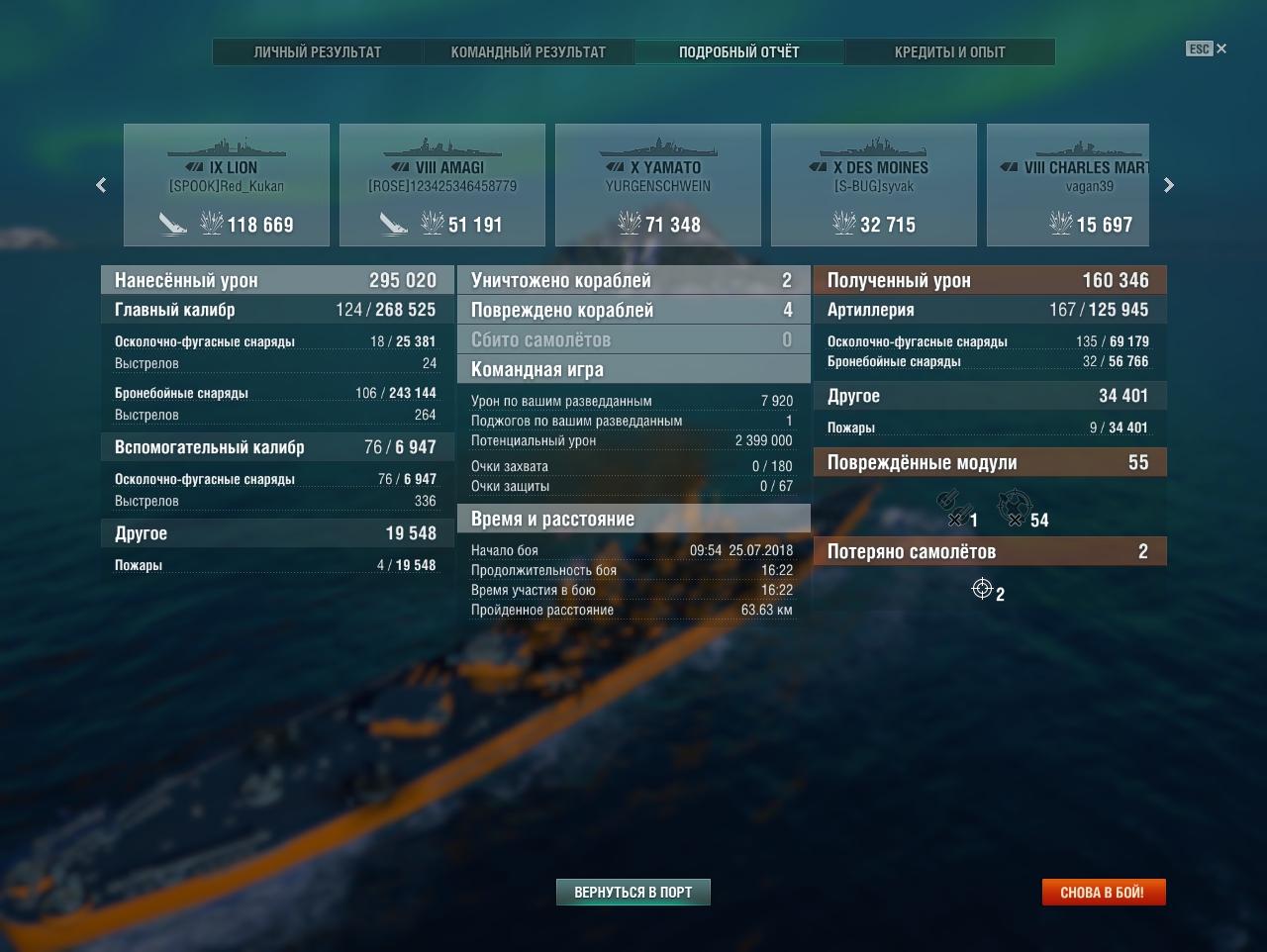Click the damaged AA module icon showing 54
Viewport: 1267px width, 952px height.
(x=1015, y=508)
